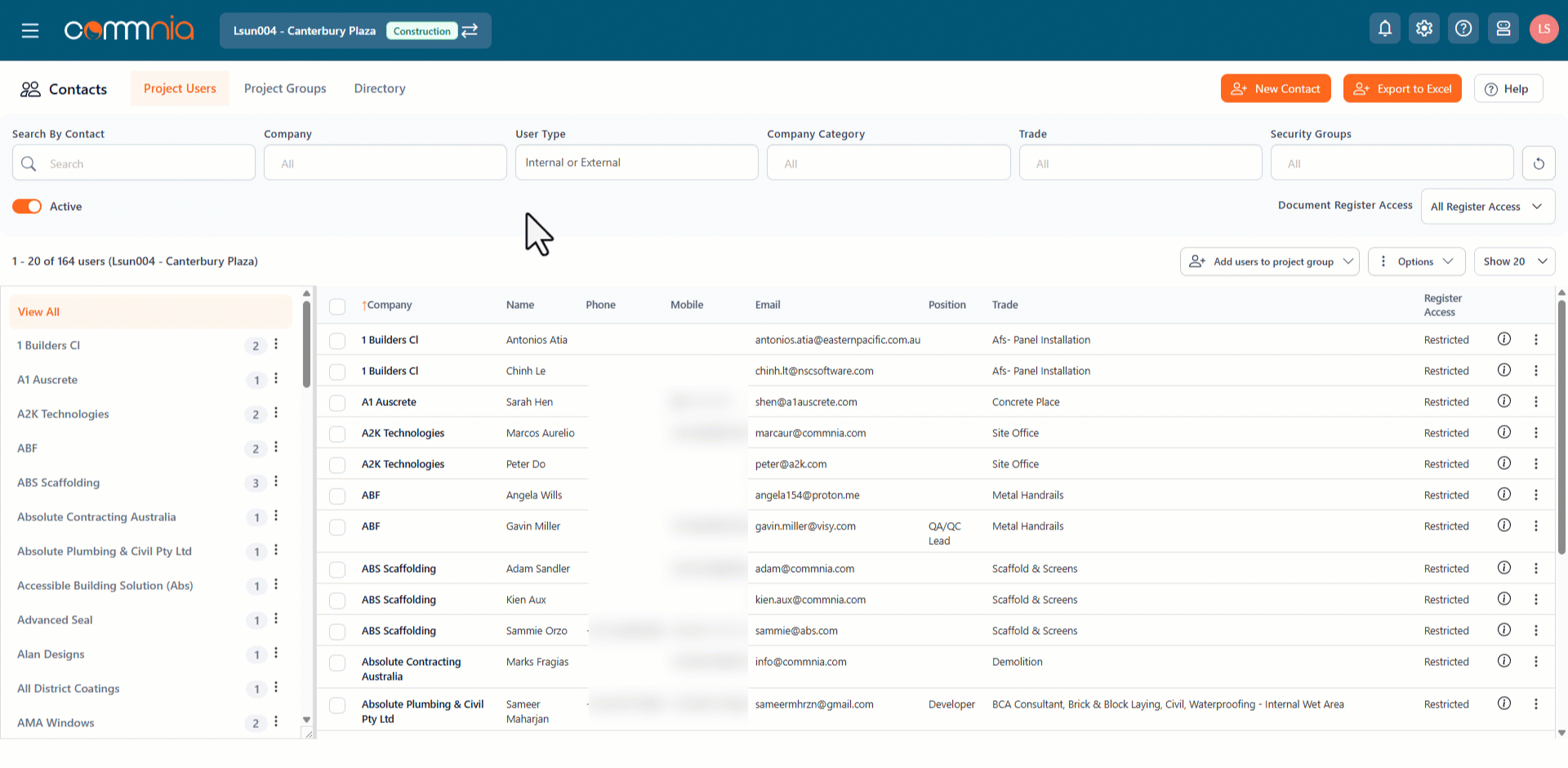Check the box for Peter Do
Viewport: 1568px width, 768px height.
tap(337, 465)
